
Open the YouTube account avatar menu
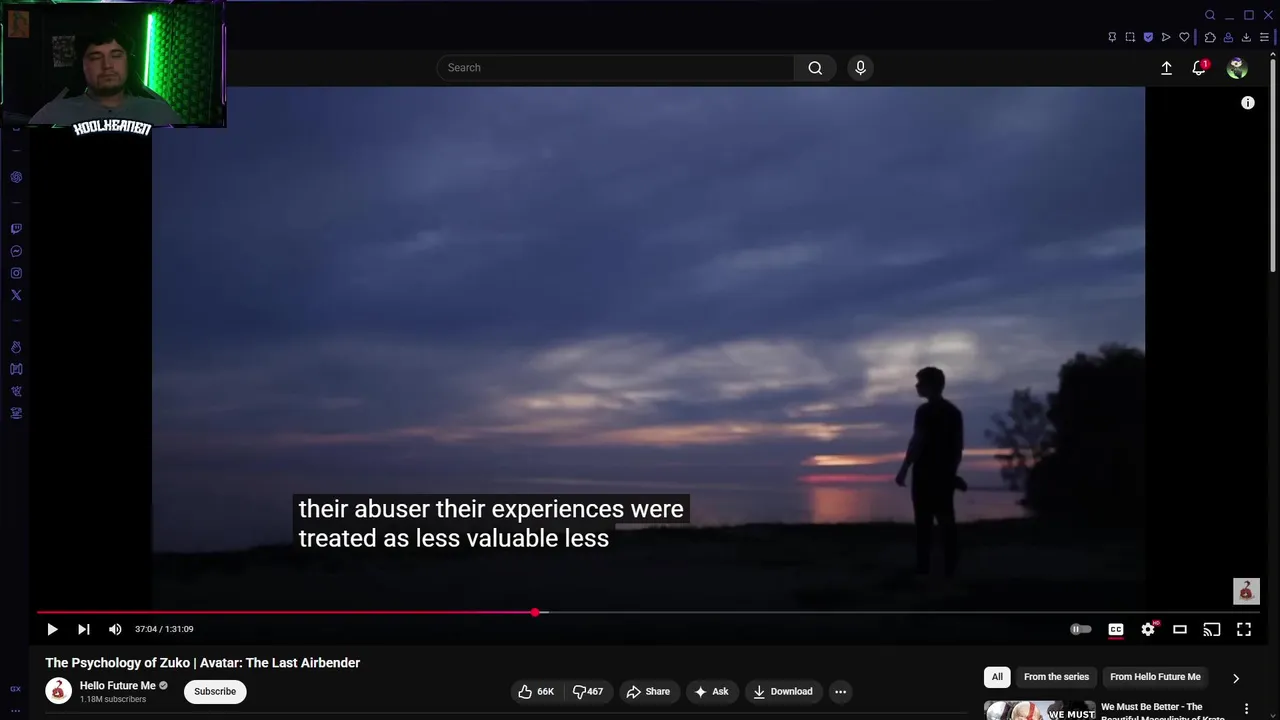pos(1237,68)
